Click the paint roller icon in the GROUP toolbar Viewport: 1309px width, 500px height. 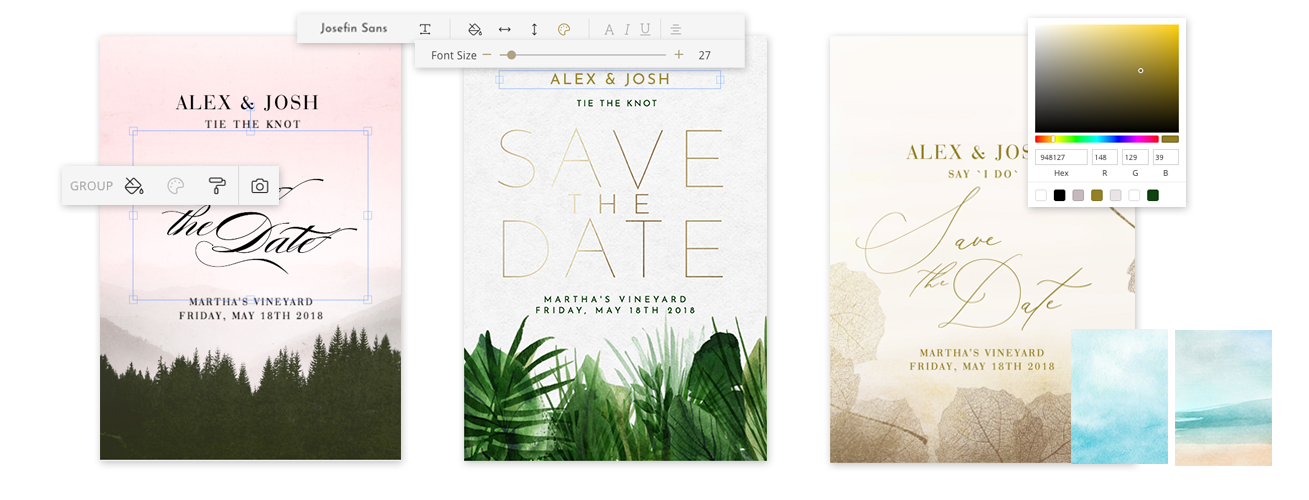[x=217, y=186]
